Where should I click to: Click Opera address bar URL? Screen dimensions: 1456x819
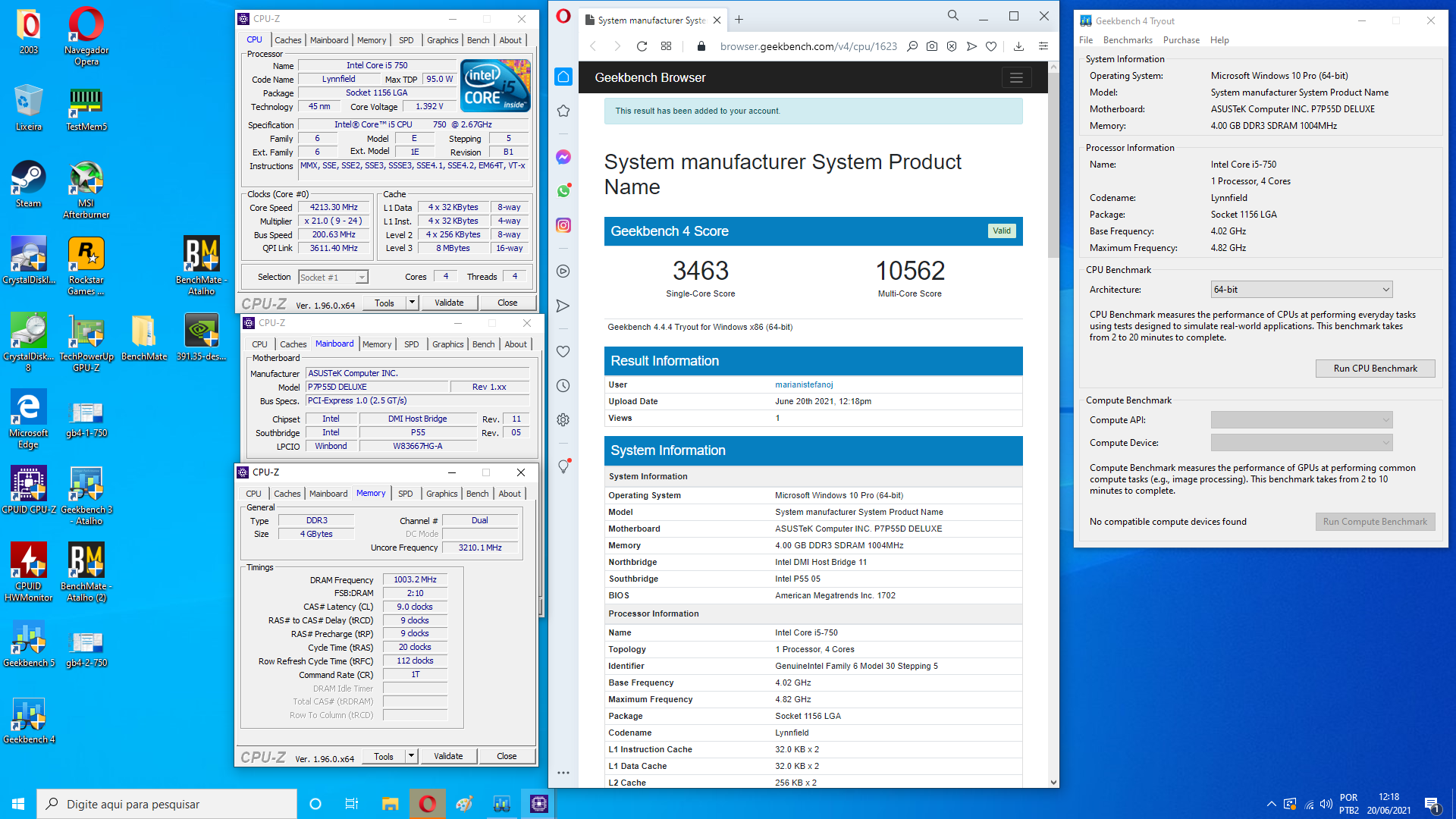(808, 46)
